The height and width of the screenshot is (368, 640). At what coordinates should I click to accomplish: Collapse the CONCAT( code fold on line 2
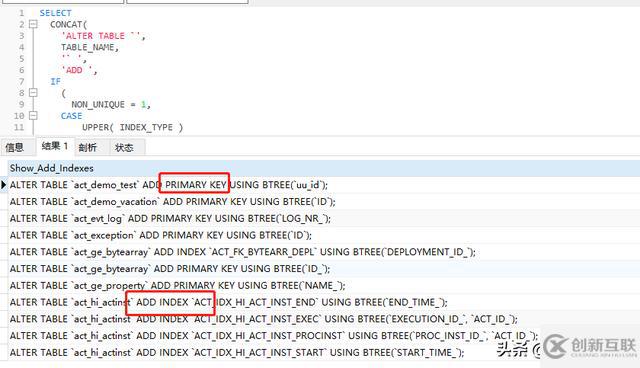tap(33, 24)
